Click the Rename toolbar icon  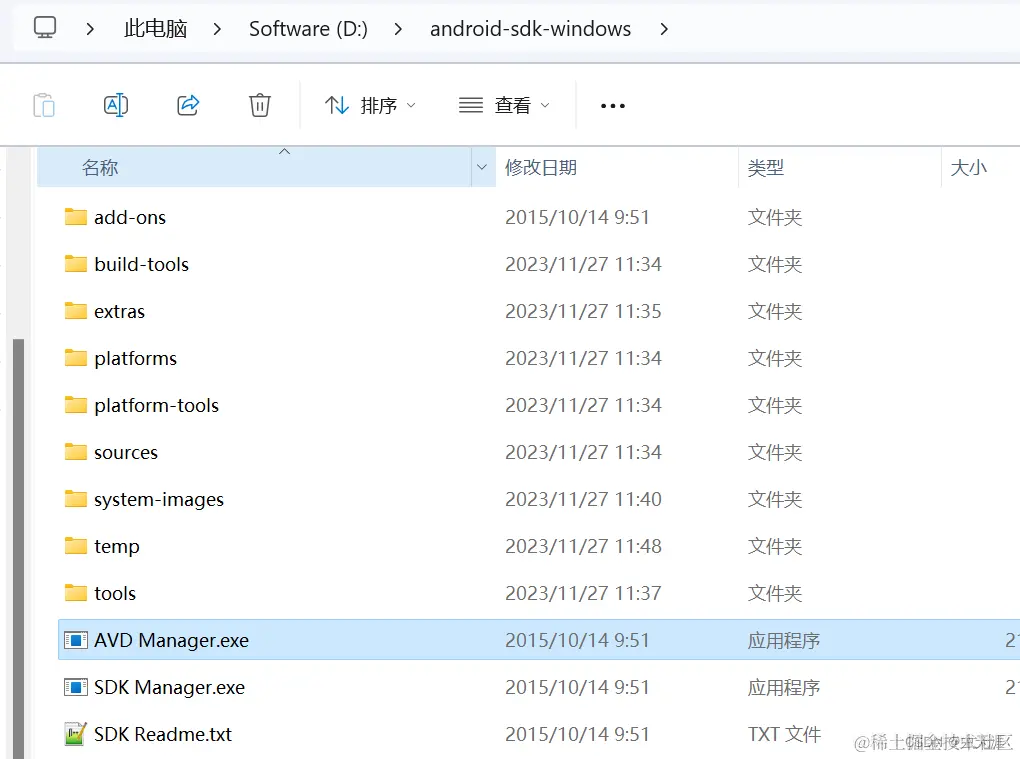116,105
